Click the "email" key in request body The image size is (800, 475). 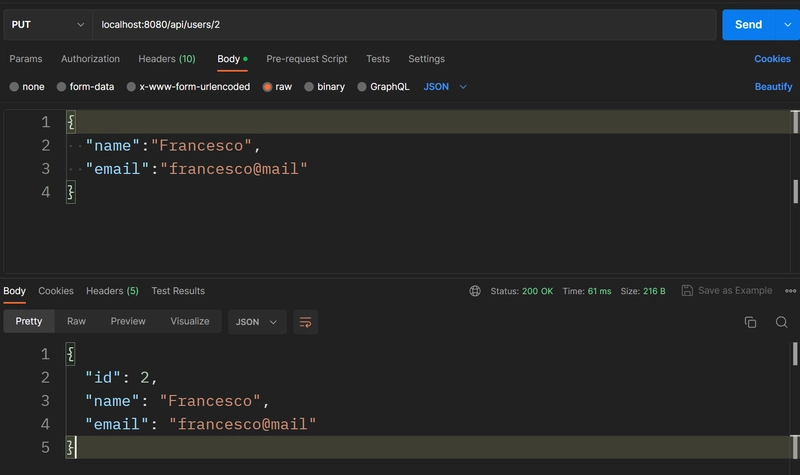117,169
